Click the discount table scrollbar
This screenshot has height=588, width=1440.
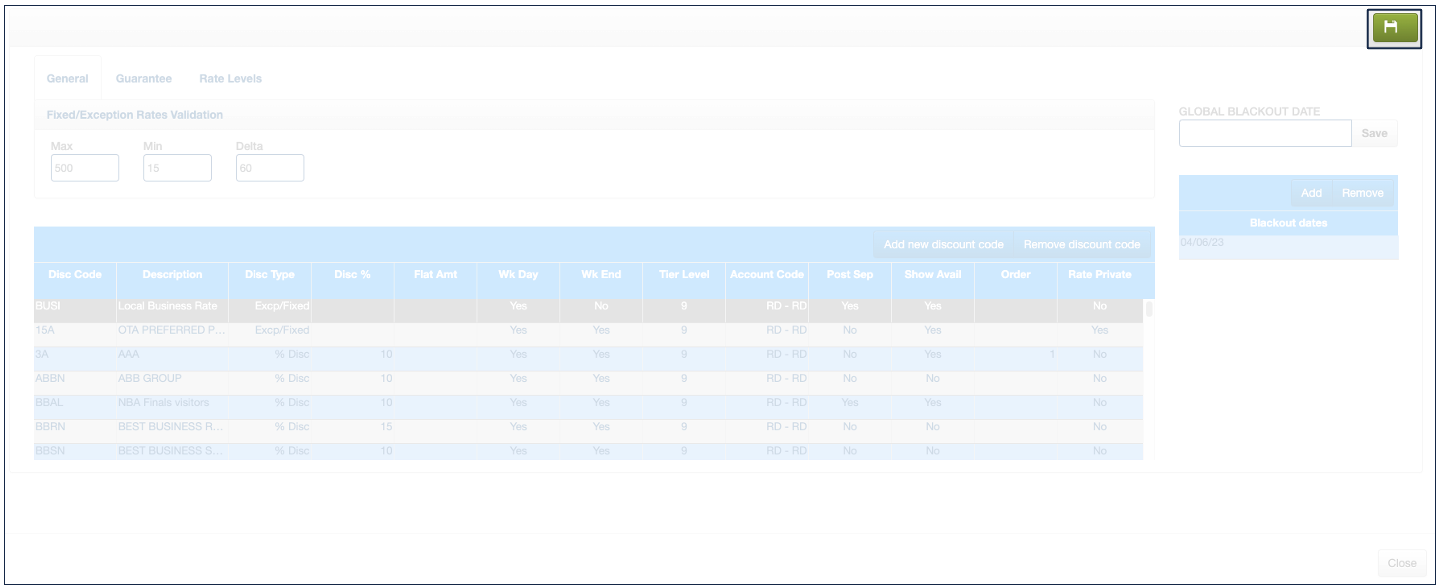tap(1149, 310)
